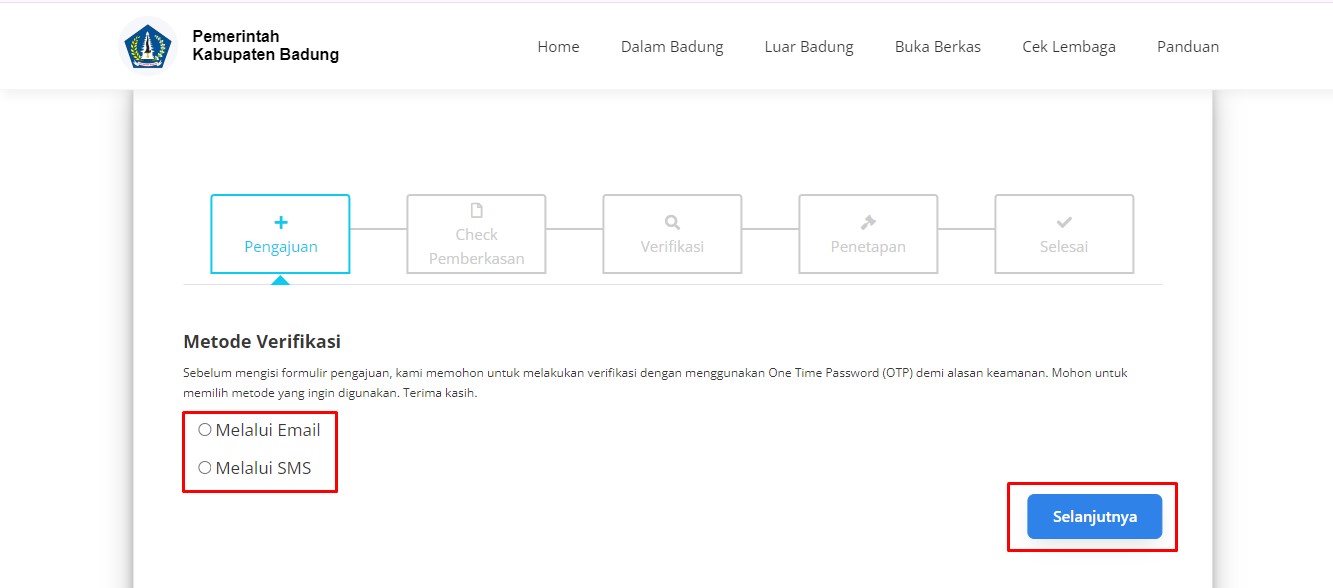
Task: Open the Cek Lembaga page
Action: tap(1069, 46)
